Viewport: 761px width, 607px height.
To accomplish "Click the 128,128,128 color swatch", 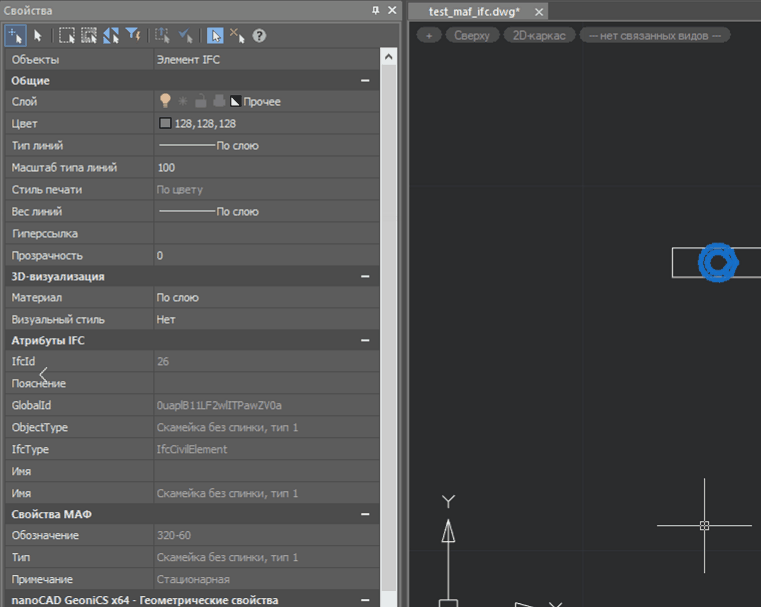I will point(165,123).
